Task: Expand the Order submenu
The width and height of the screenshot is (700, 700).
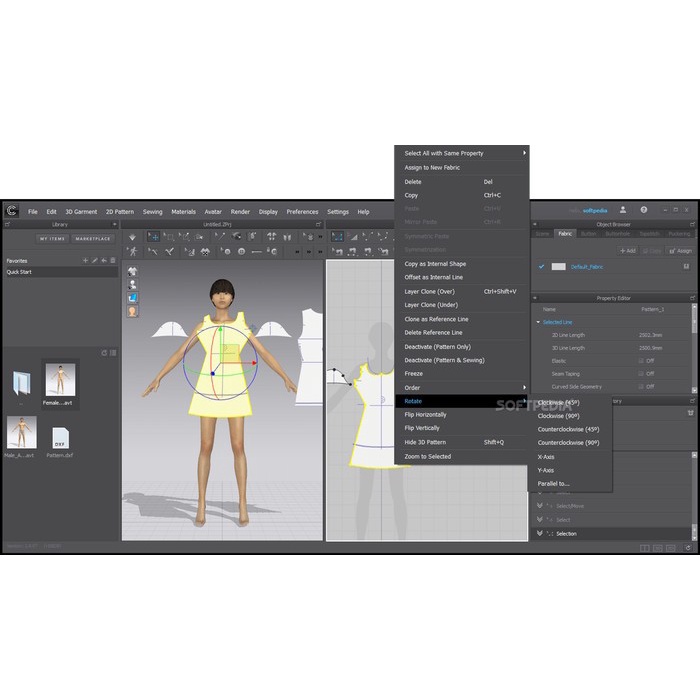Action: [x=461, y=387]
